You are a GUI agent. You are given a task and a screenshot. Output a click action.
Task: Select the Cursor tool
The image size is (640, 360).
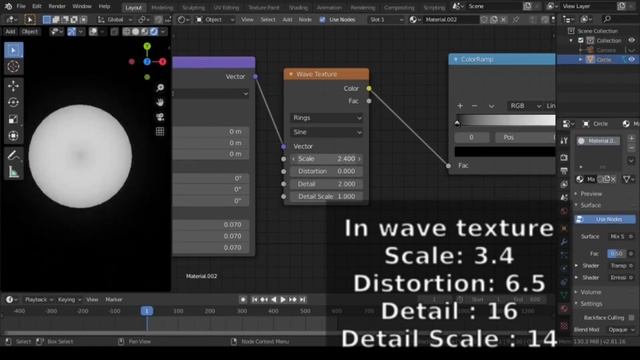coord(13,66)
